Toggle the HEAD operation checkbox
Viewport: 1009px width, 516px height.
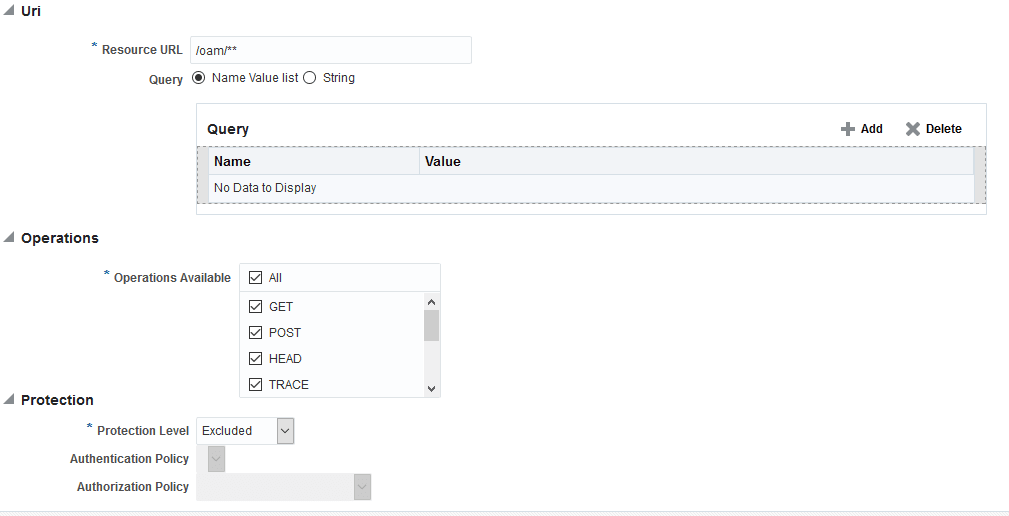[255, 358]
